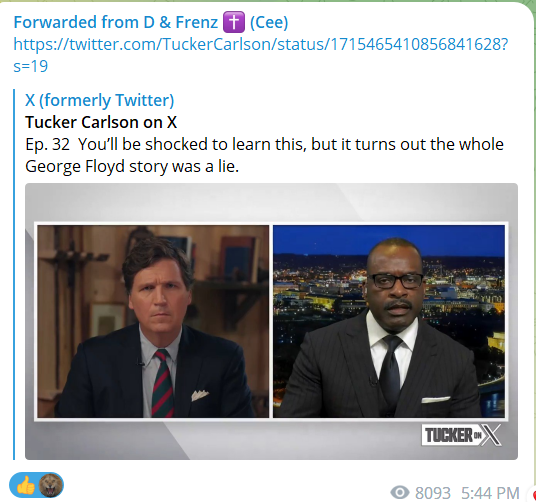
Task: Open forwarded source D & Frenz (Cee)
Action: 151,22
